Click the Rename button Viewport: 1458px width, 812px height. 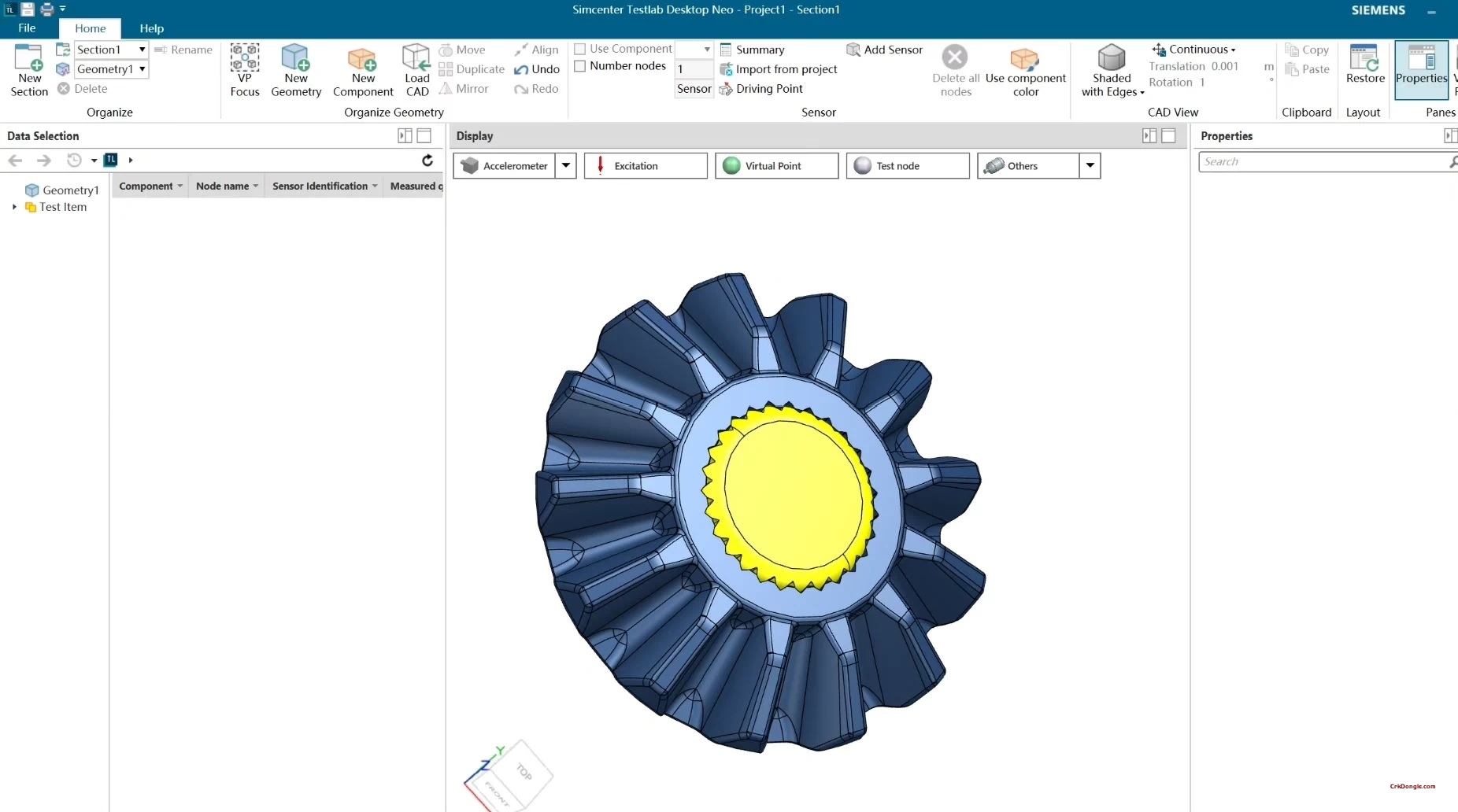(184, 49)
